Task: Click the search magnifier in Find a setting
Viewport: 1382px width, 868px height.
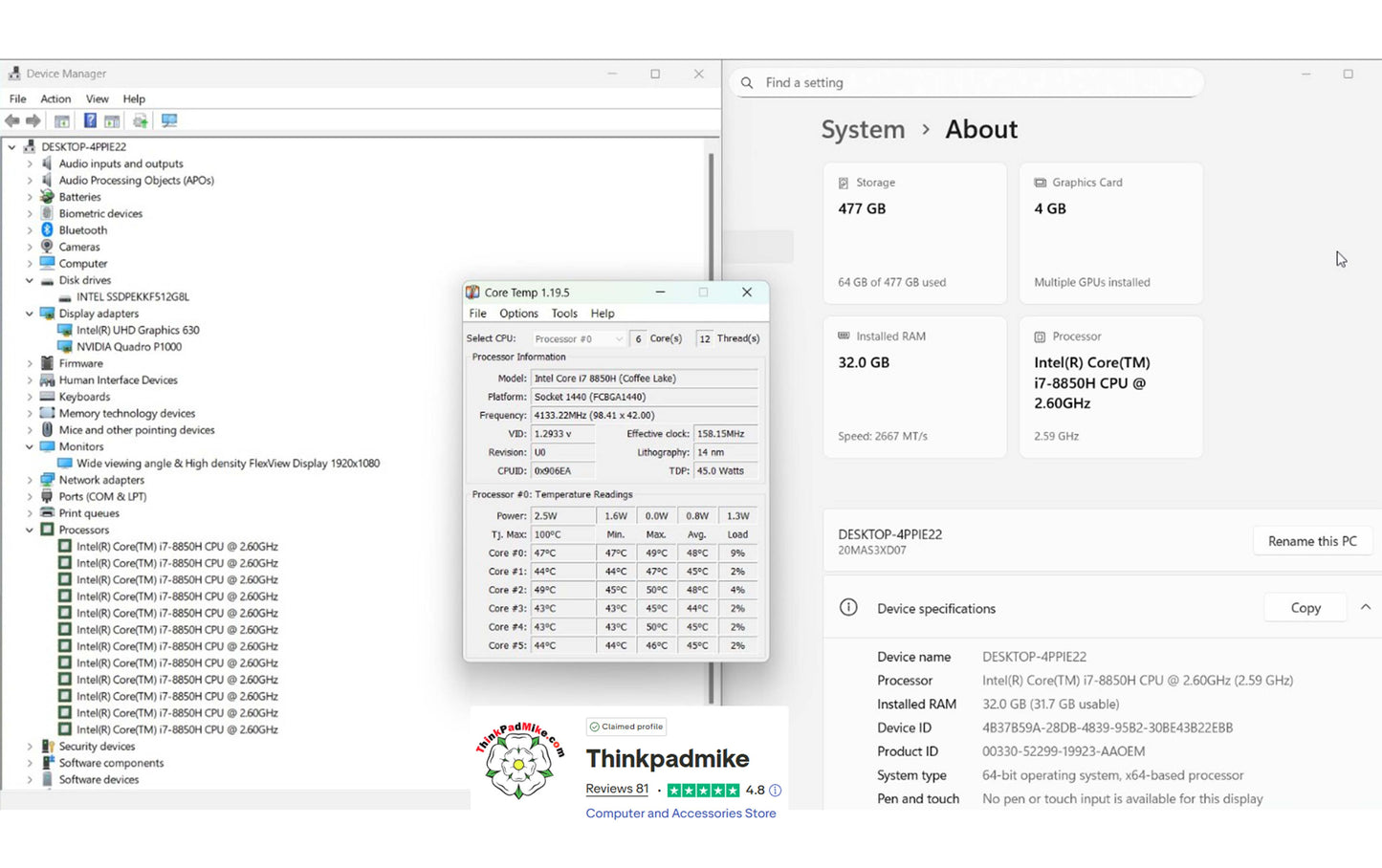Action: 747,82
